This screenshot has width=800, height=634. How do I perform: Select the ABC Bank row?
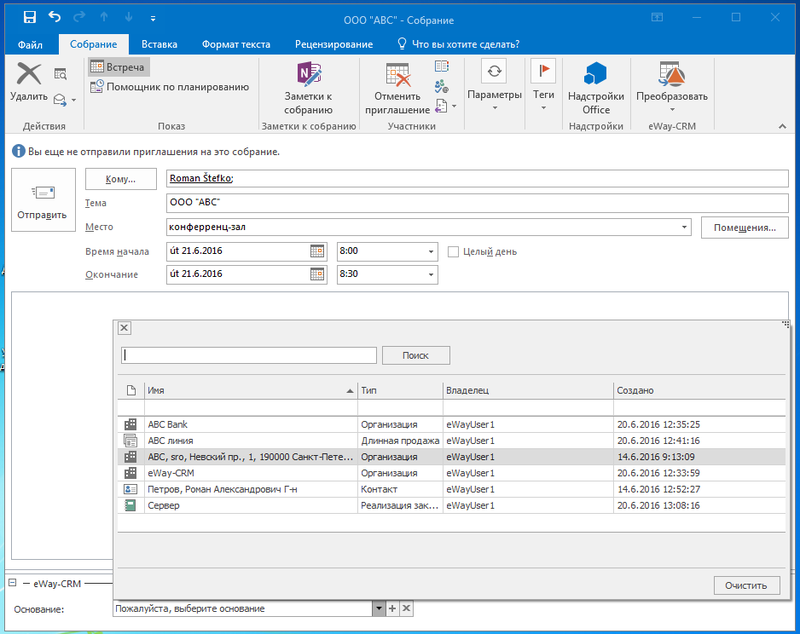pyautogui.click(x=452, y=424)
